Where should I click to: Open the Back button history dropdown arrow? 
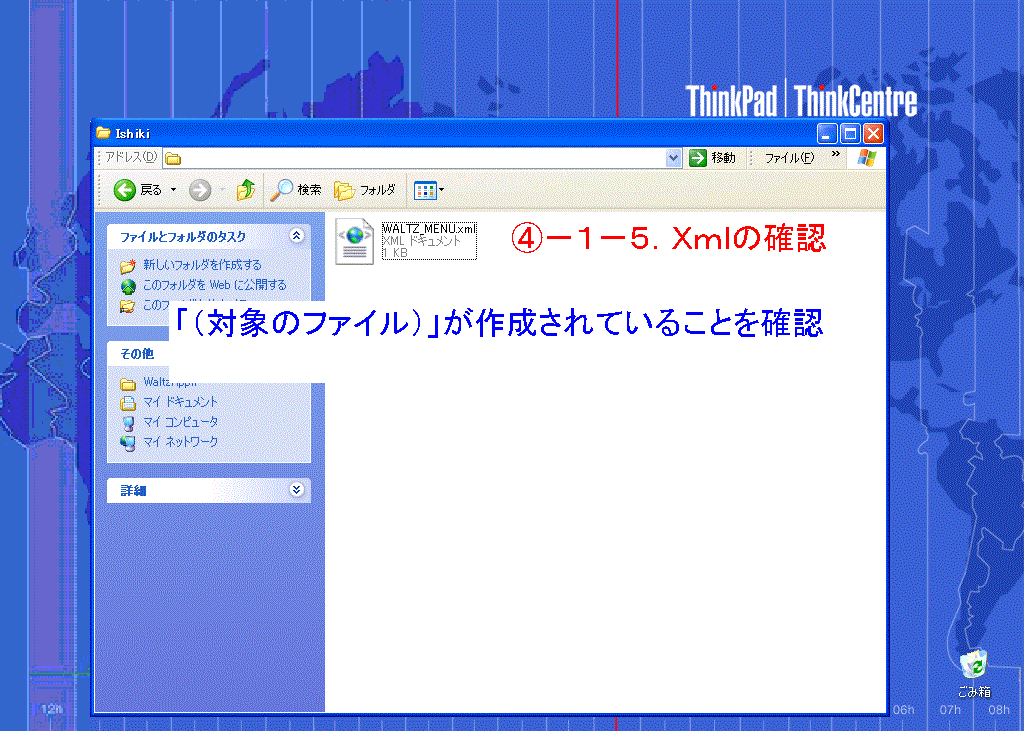click(173, 190)
